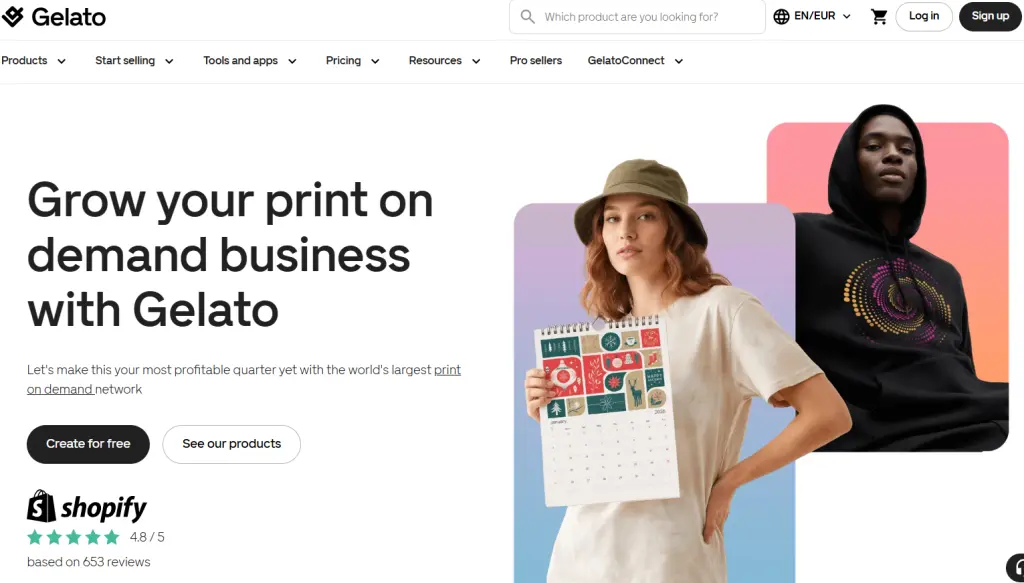Click the Create for free button

[88, 444]
